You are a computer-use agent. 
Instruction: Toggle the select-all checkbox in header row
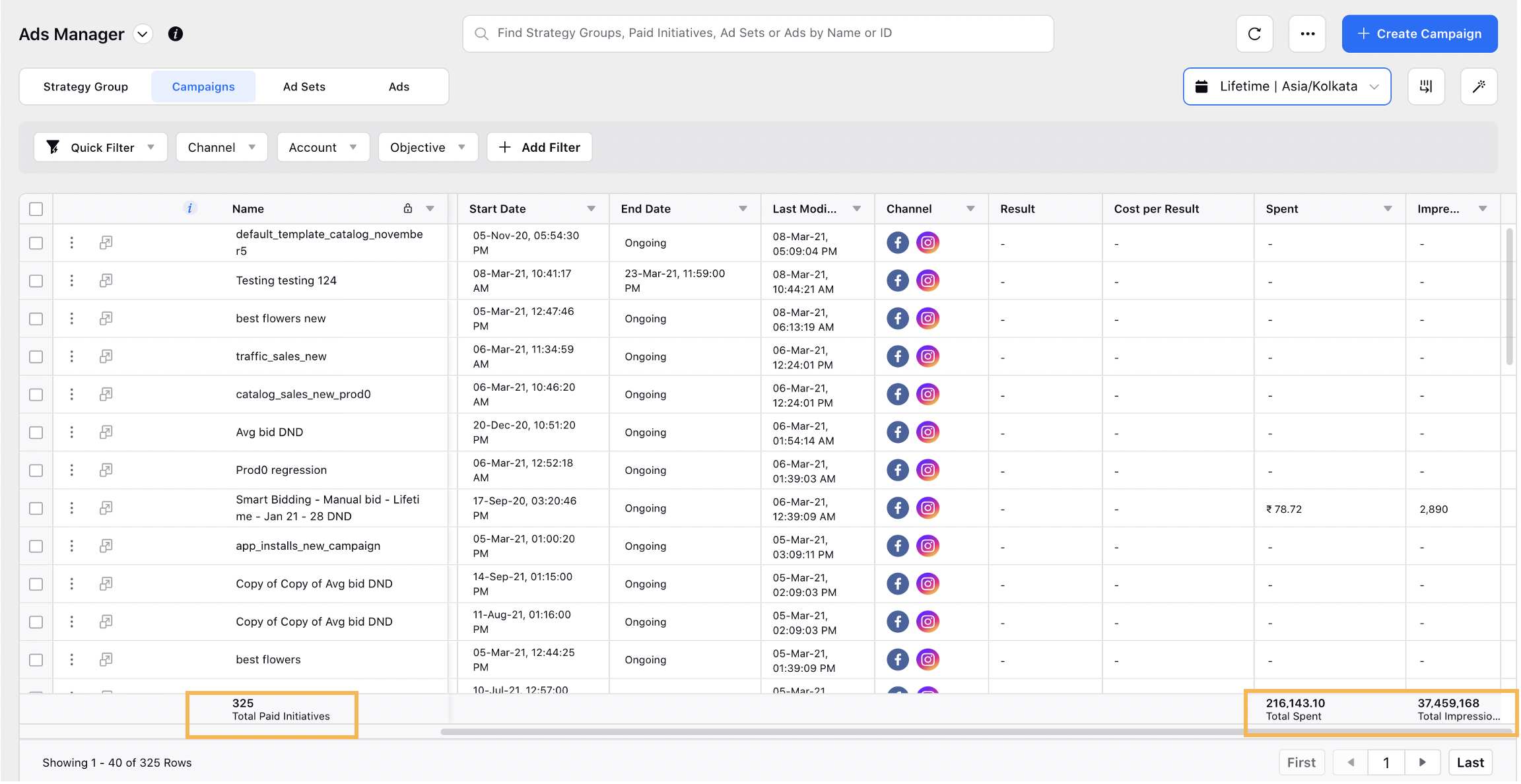[36, 208]
